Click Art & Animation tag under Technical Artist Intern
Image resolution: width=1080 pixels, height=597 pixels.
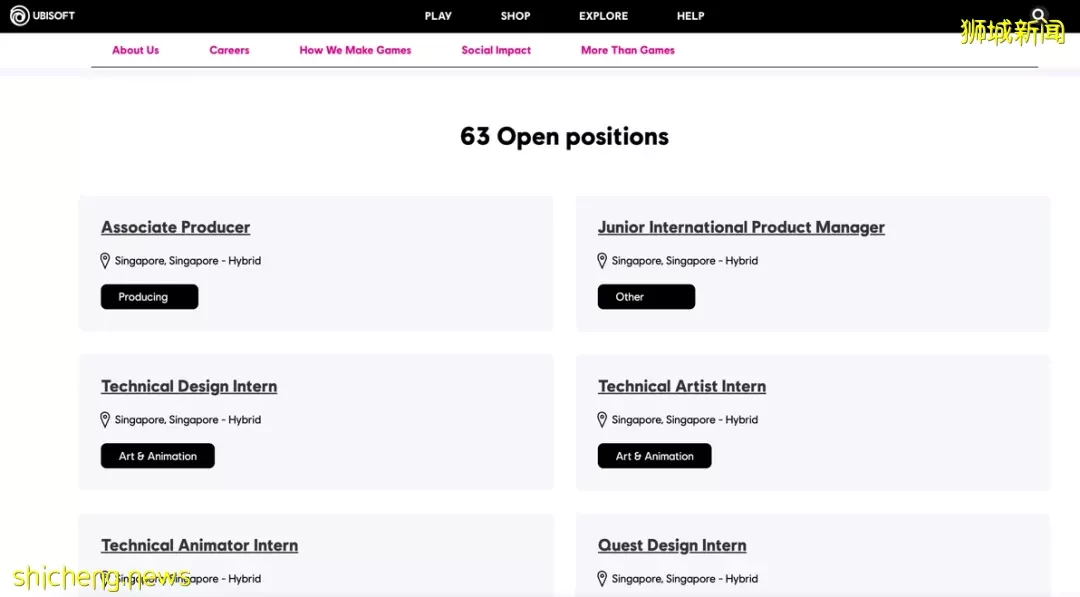[x=654, y=456]
